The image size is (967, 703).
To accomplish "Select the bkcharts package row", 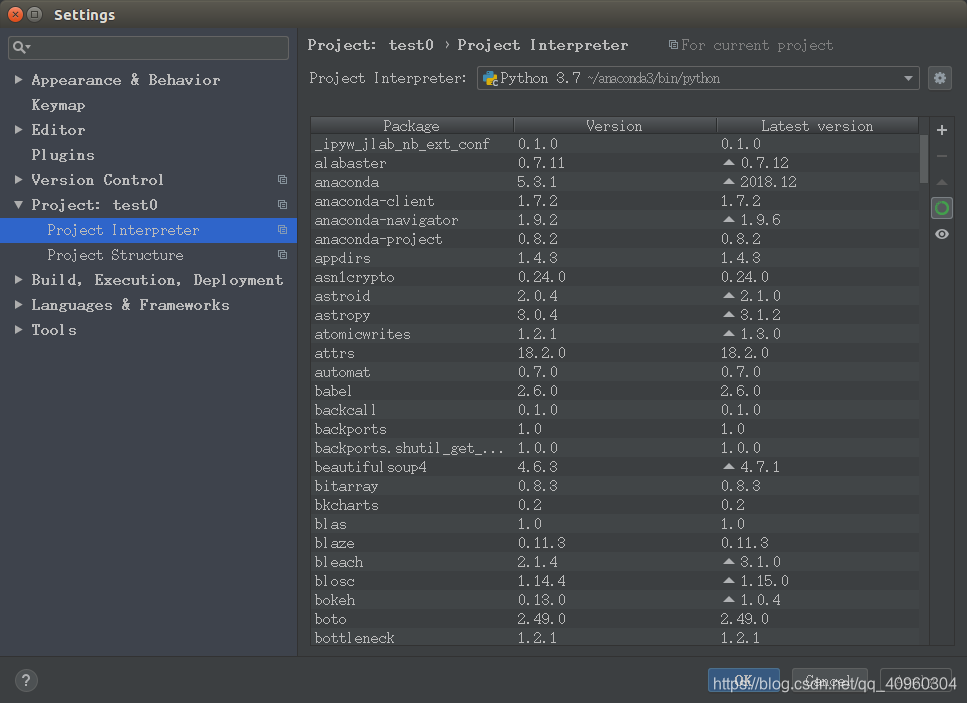I will [615, 505].
